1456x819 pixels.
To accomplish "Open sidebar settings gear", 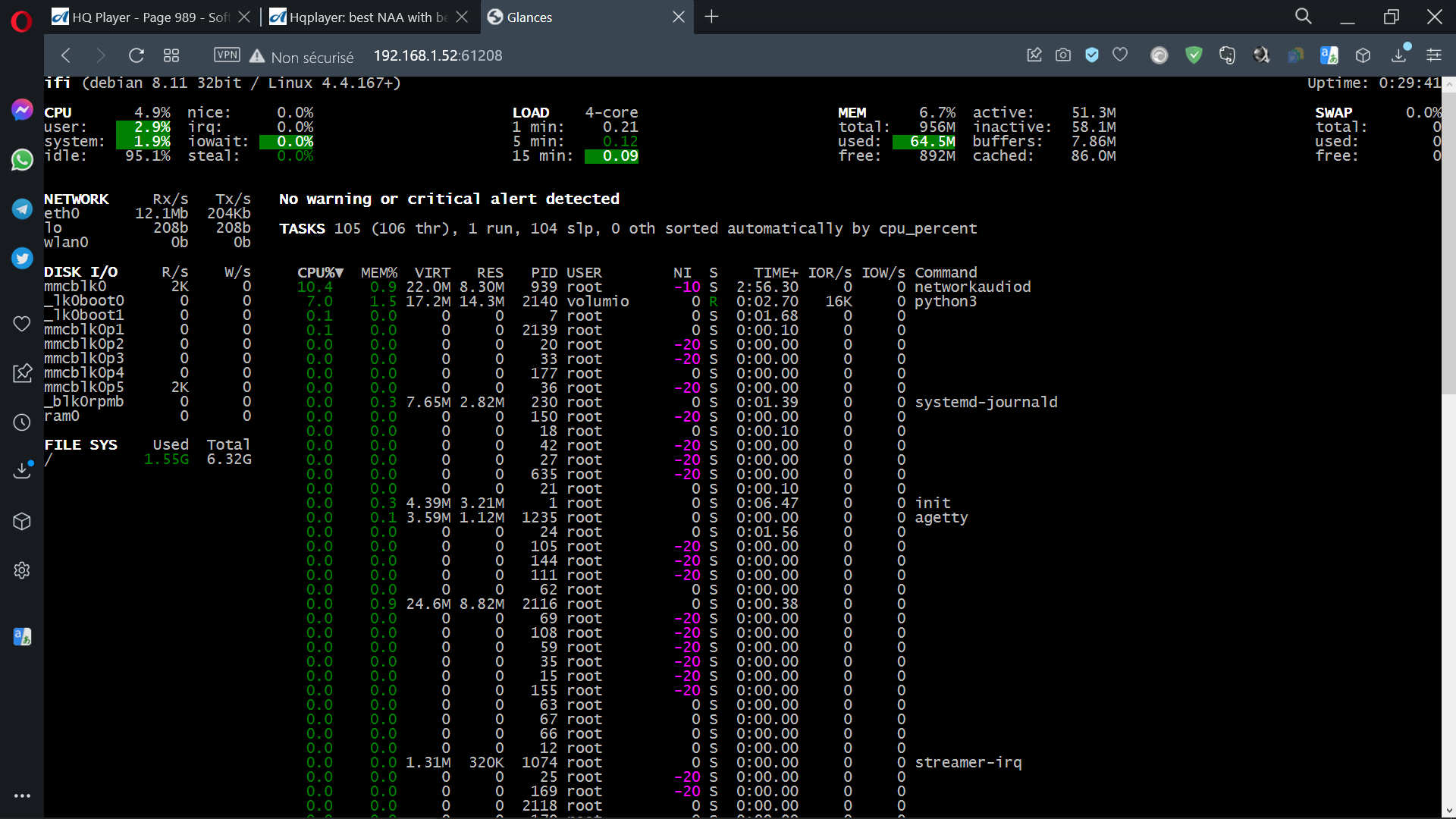I will click(x=22, y=570).
